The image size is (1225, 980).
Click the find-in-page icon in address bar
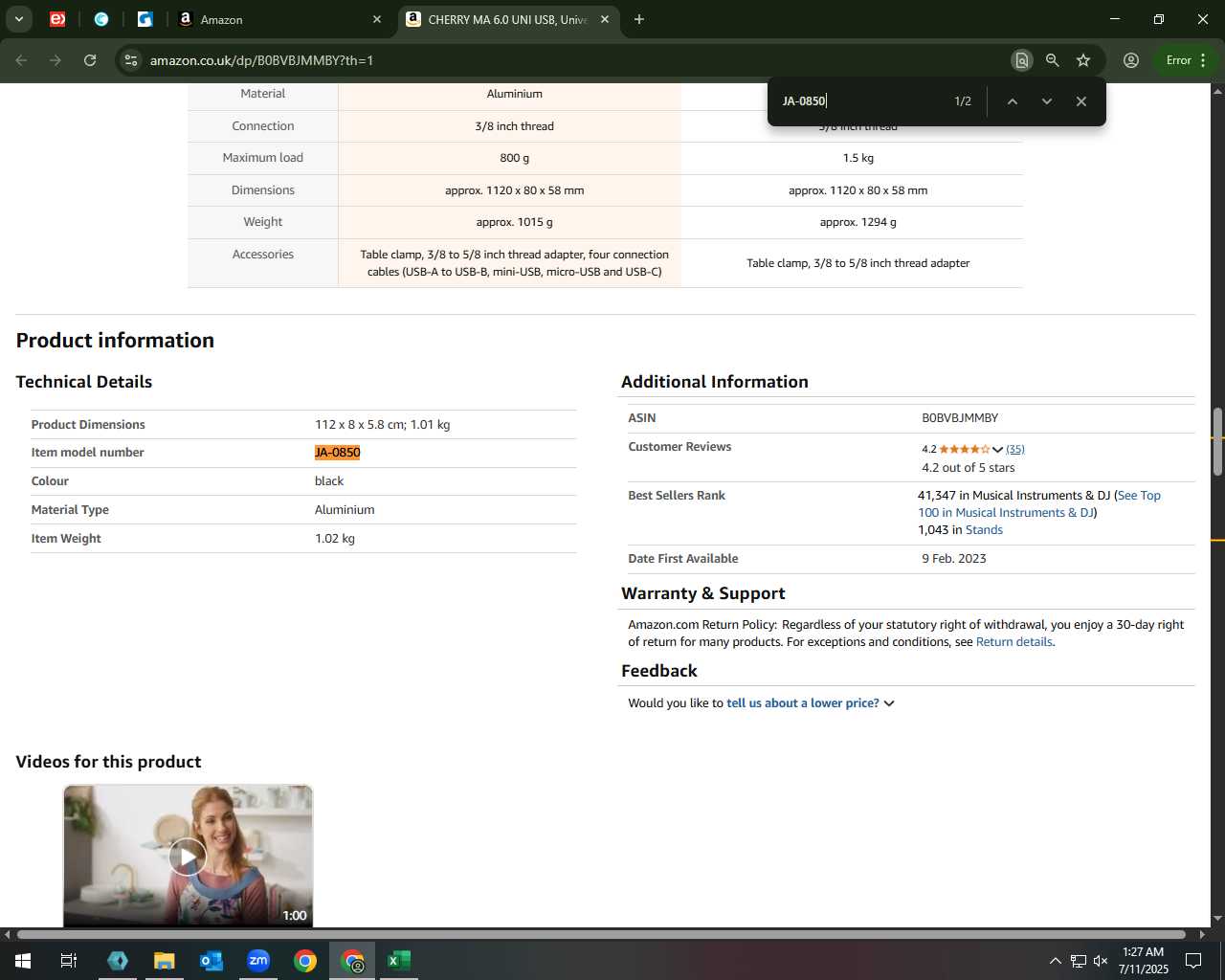[x=1022, y=60]
